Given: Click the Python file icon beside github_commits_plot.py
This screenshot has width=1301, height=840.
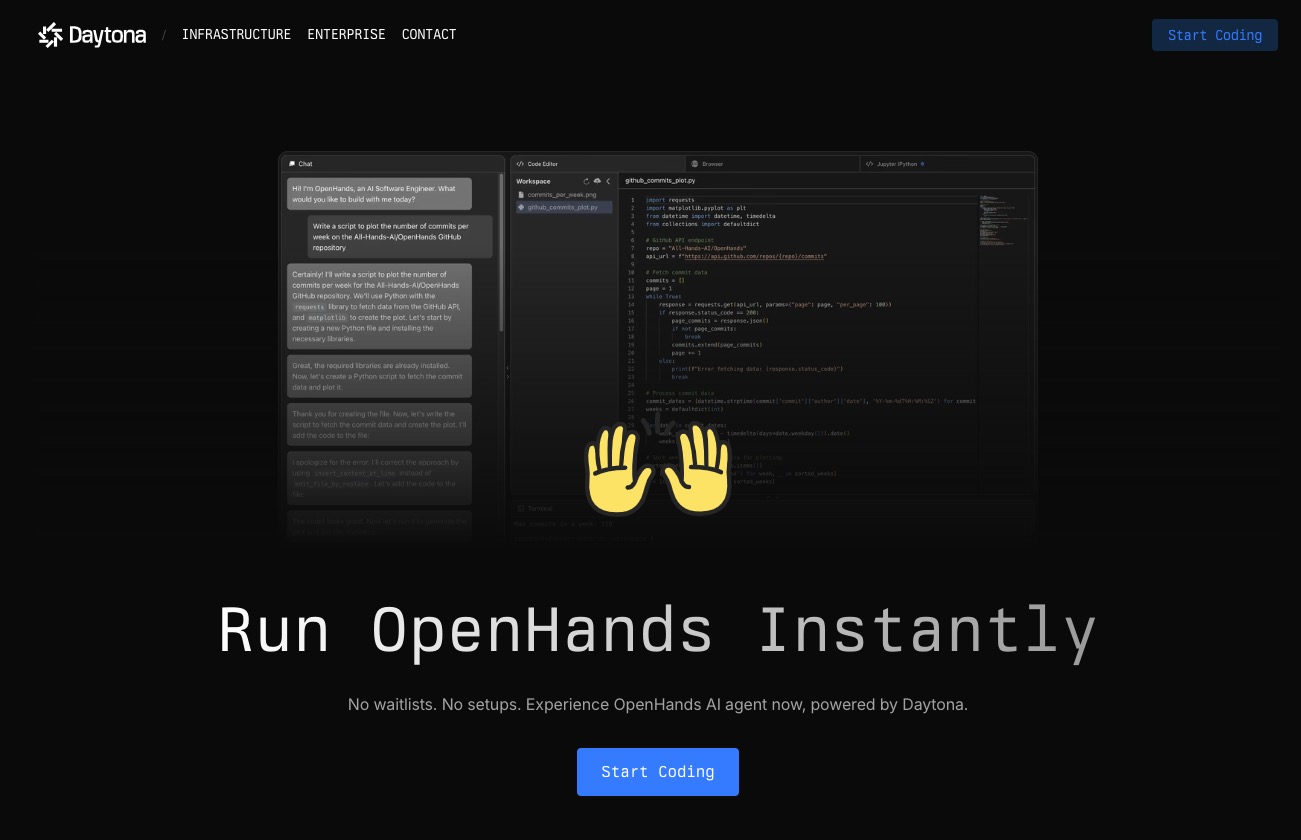Looking at the screenshot, I should pos(520,207).
